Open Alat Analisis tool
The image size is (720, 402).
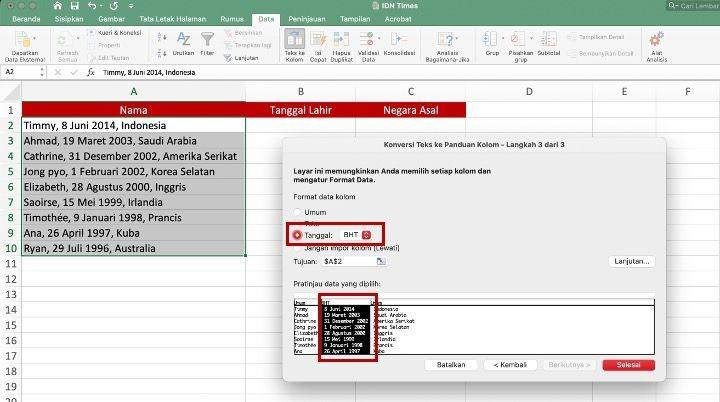[657, 39]
